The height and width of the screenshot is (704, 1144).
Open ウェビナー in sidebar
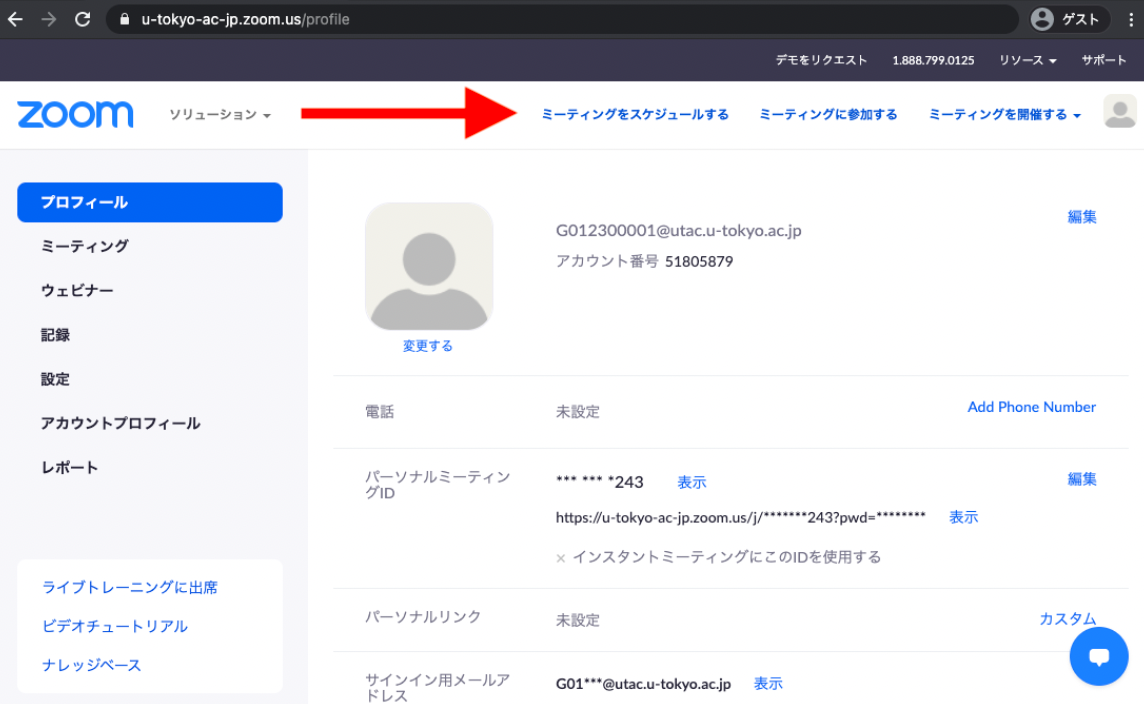coord(77,290)
